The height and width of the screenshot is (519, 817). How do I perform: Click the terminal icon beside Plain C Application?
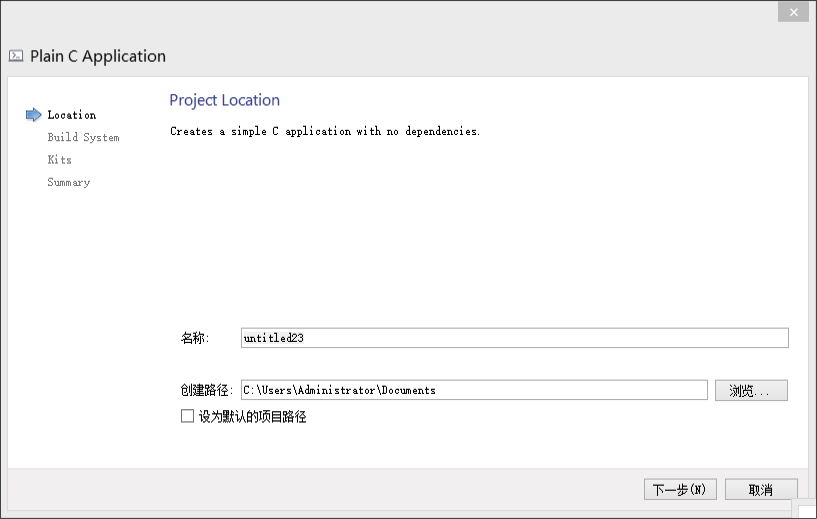[16, 56]
